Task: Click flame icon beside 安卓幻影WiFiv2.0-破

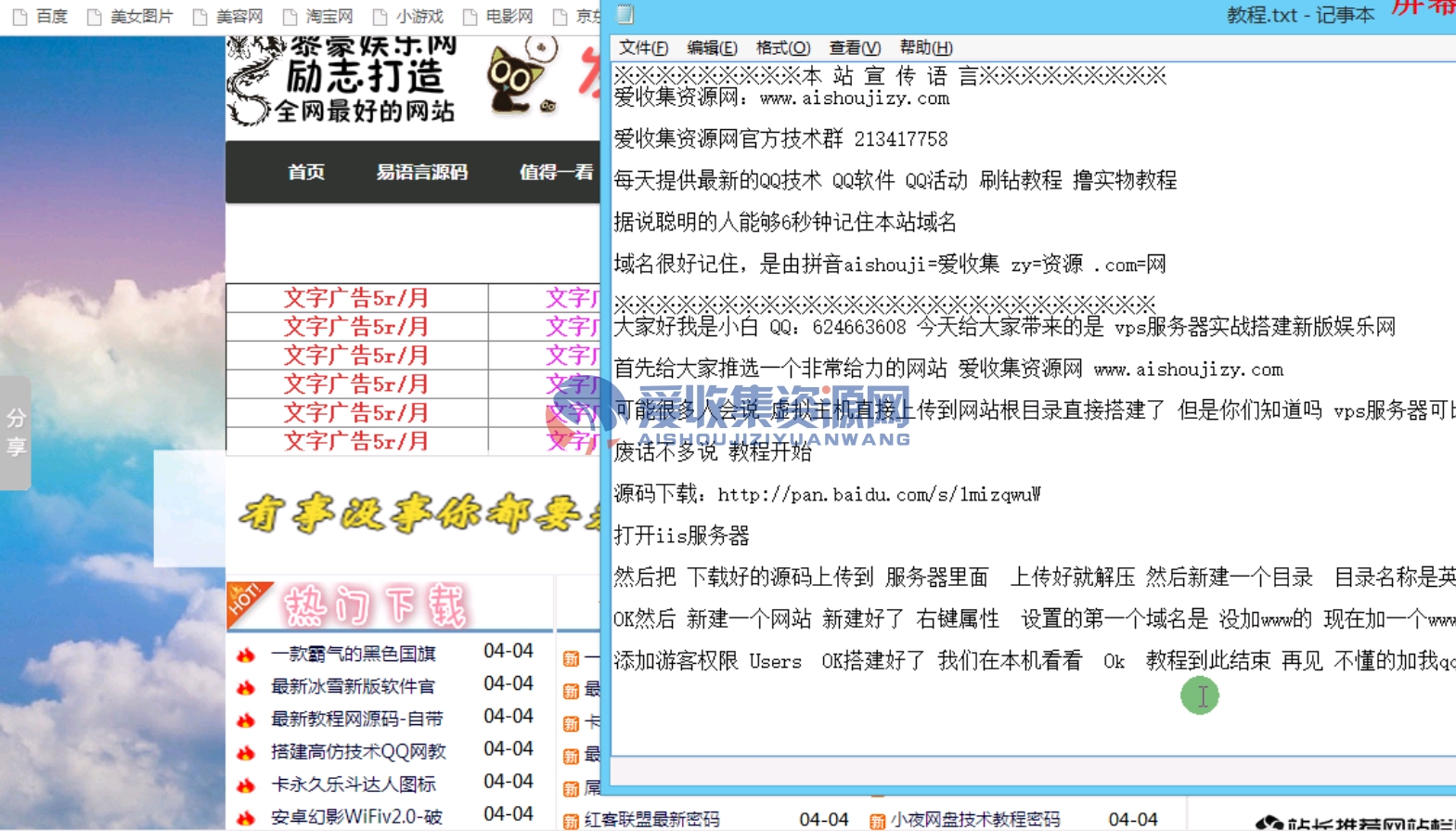Action: click(x=246, y=818)
